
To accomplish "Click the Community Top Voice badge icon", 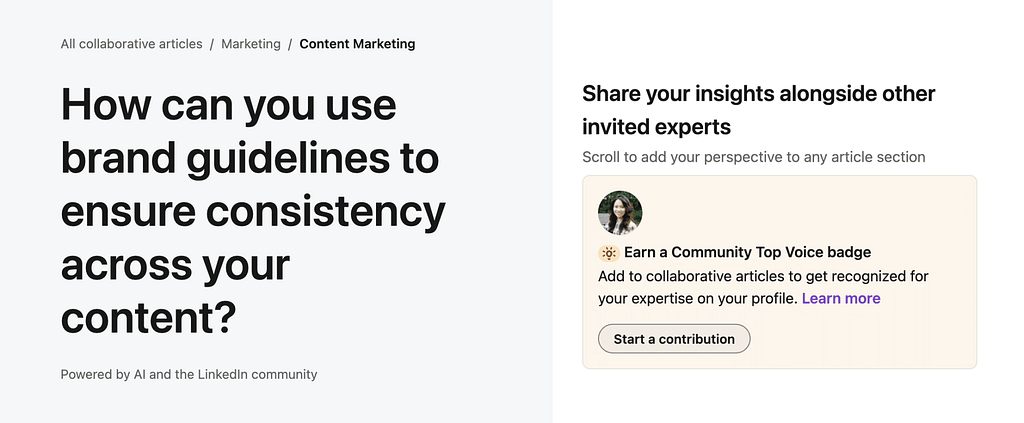I will [x=608, y=253].
